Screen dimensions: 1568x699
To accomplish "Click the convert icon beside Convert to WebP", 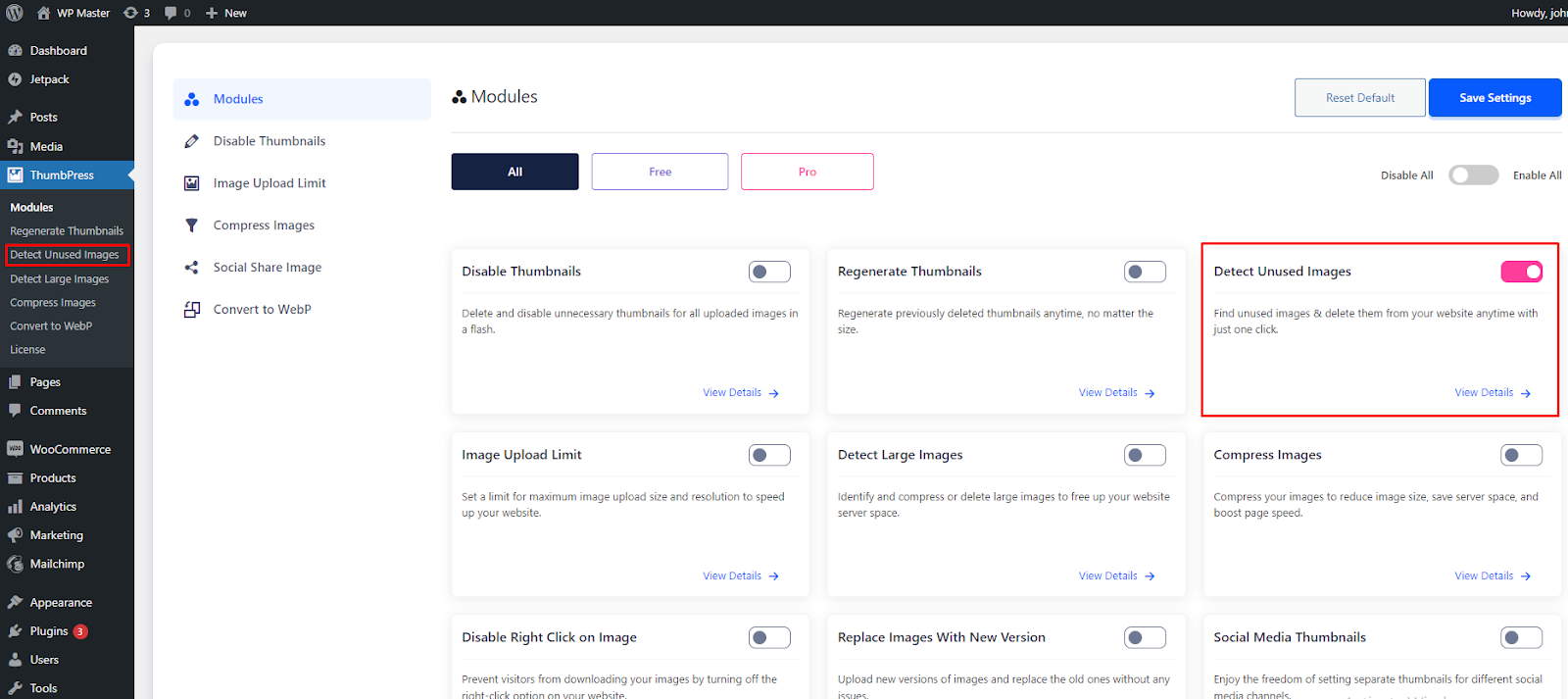I will click(x=192, y=310).
